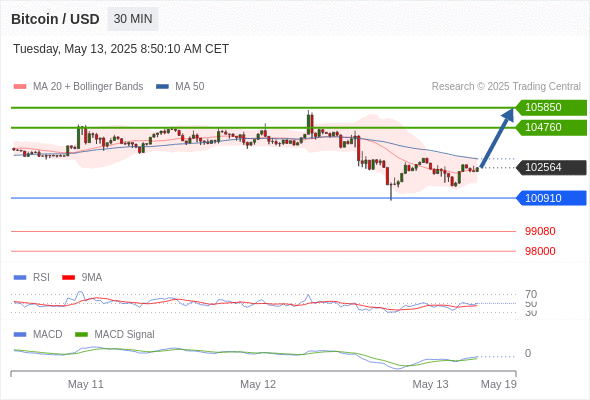Select the May 11 axis label
Image resolution: width=590 pixels, height=400 pixels.
(85, 384)
